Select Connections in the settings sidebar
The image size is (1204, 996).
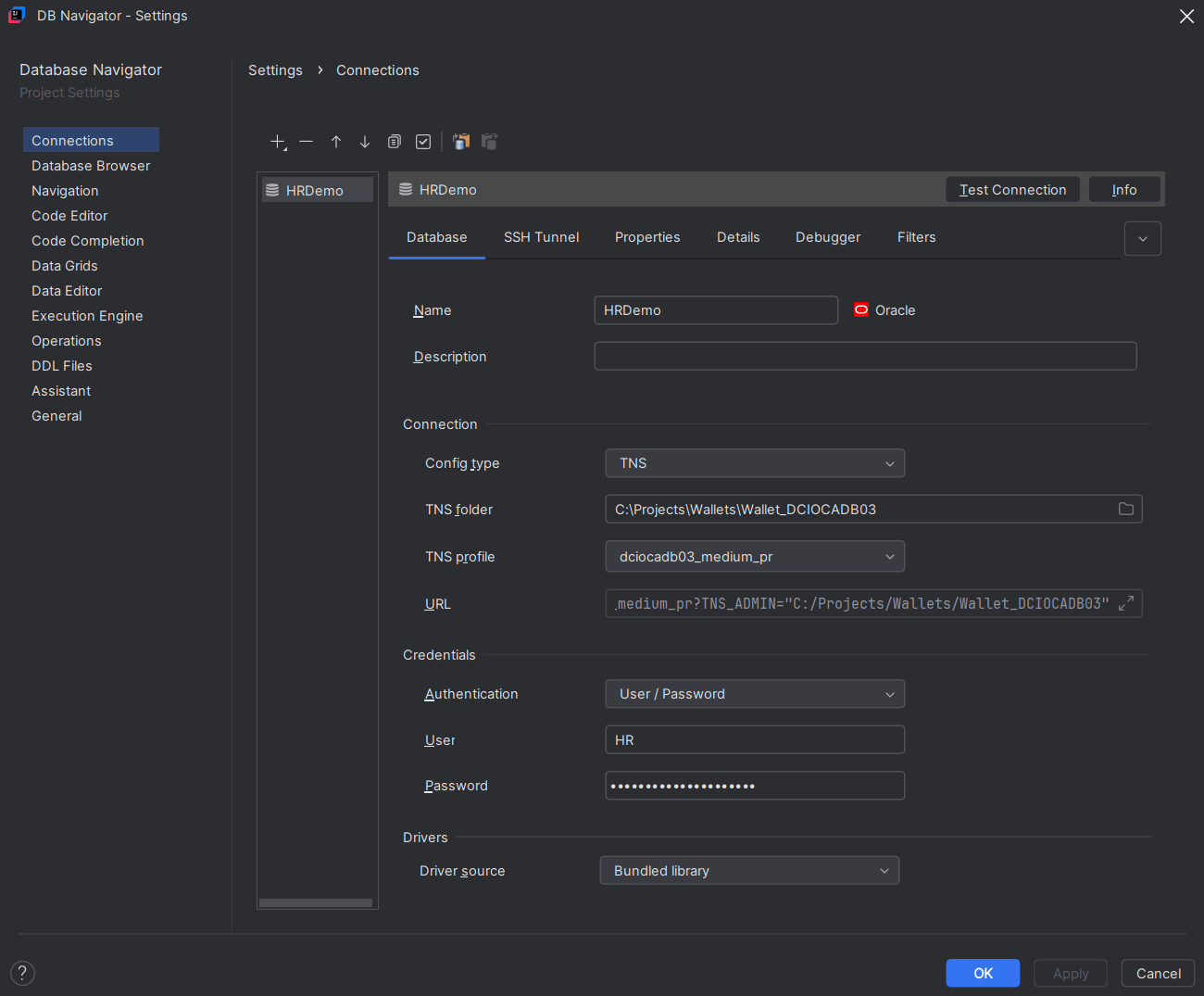point(91,140)
